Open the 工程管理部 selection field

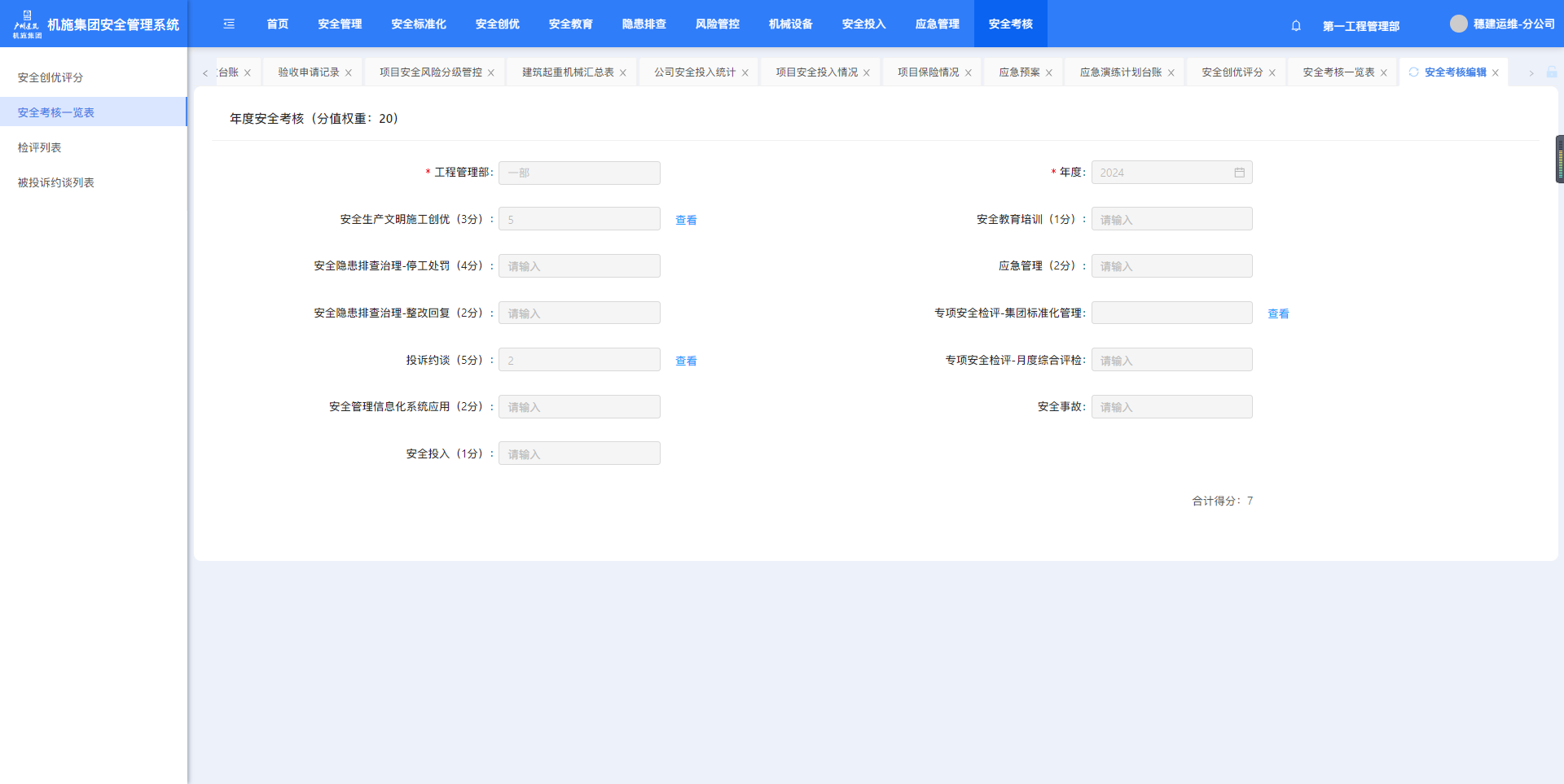click(579, 173)
